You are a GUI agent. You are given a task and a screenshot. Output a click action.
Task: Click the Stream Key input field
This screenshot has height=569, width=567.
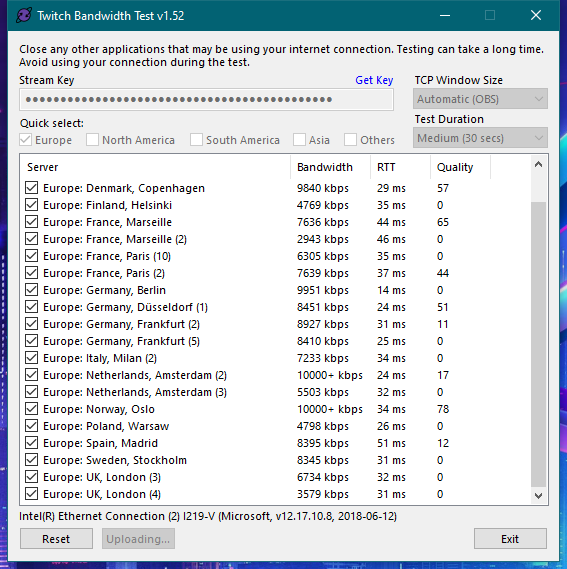click(x=206, y=99)
